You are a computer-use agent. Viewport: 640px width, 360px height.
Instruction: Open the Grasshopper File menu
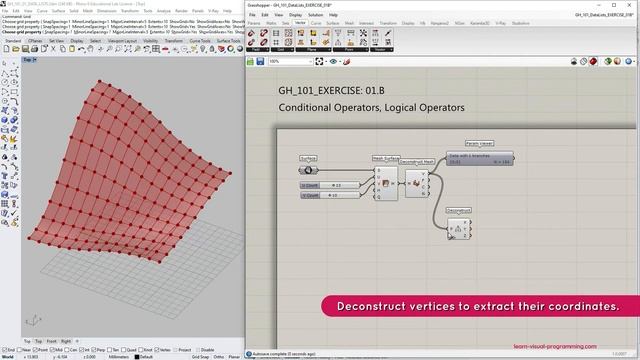[252, 15]
